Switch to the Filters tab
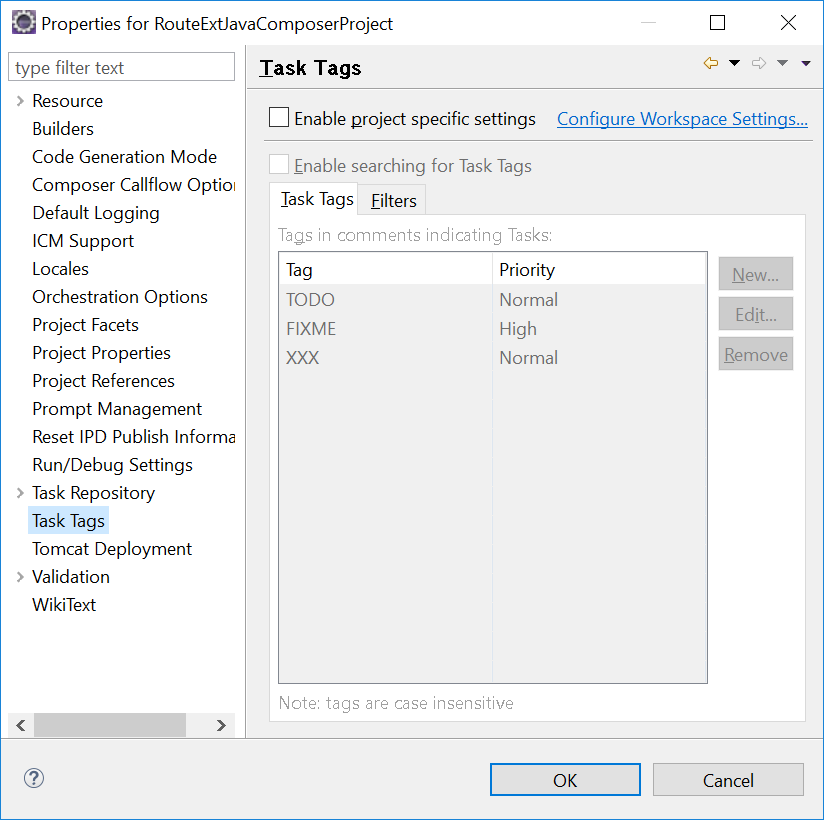 393,201
